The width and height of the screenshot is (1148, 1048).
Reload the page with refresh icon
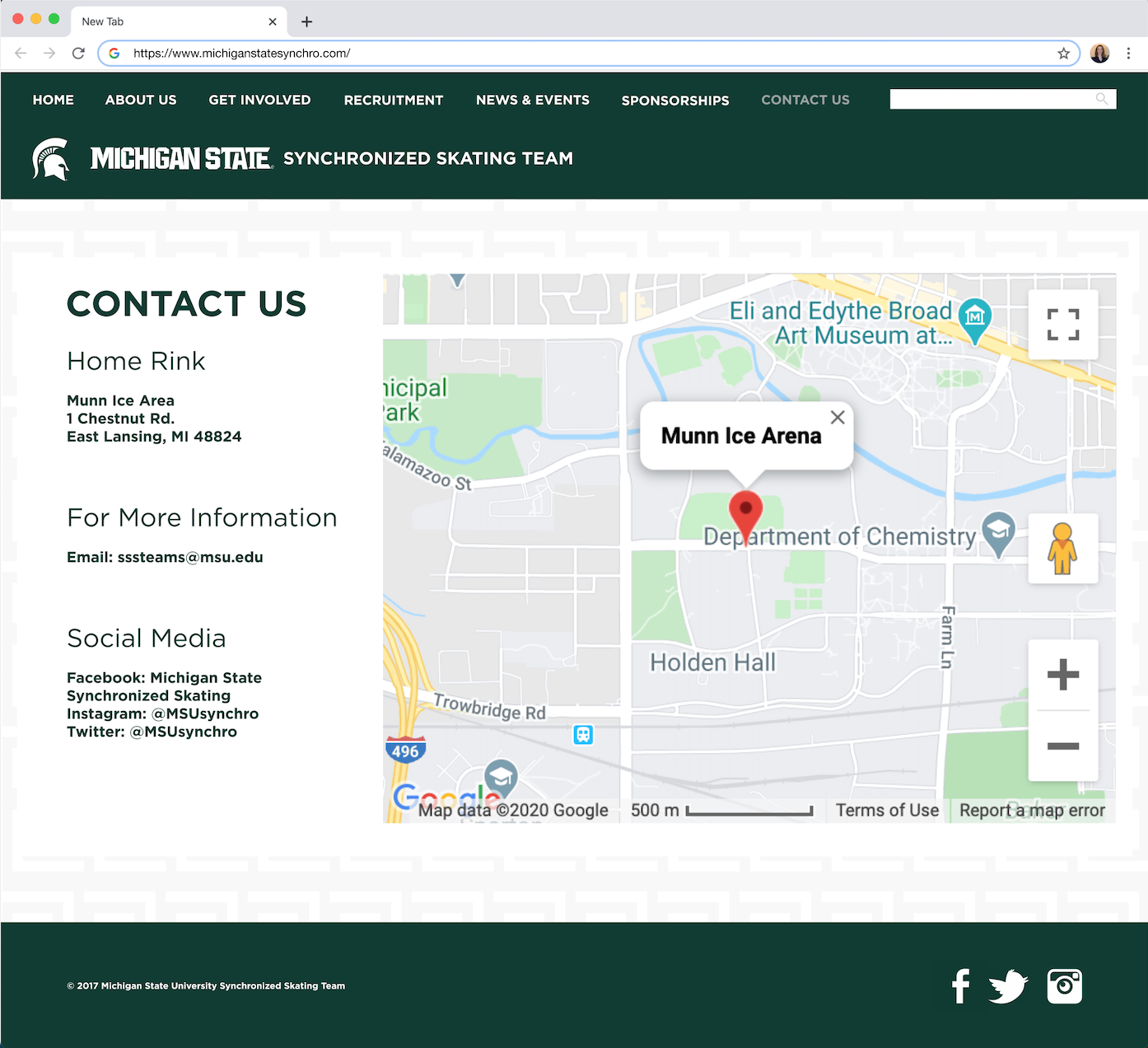pos(78,53)
